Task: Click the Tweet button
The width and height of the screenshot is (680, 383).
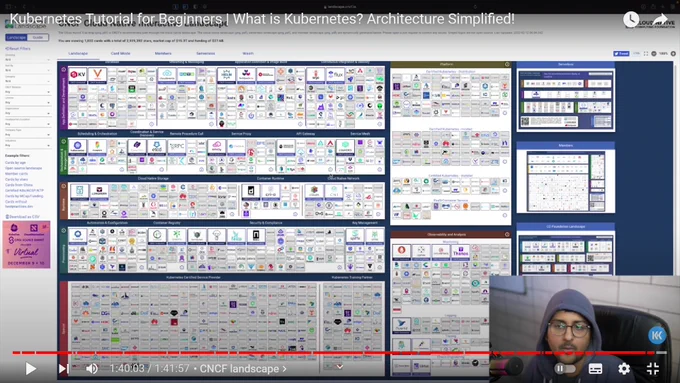Action: click(621, 54)
